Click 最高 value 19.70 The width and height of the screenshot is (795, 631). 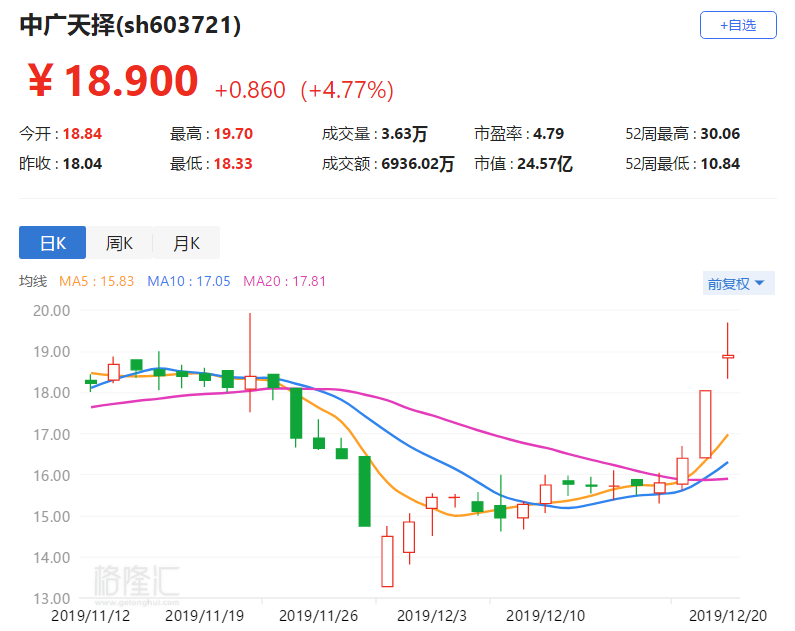[233, 134]
